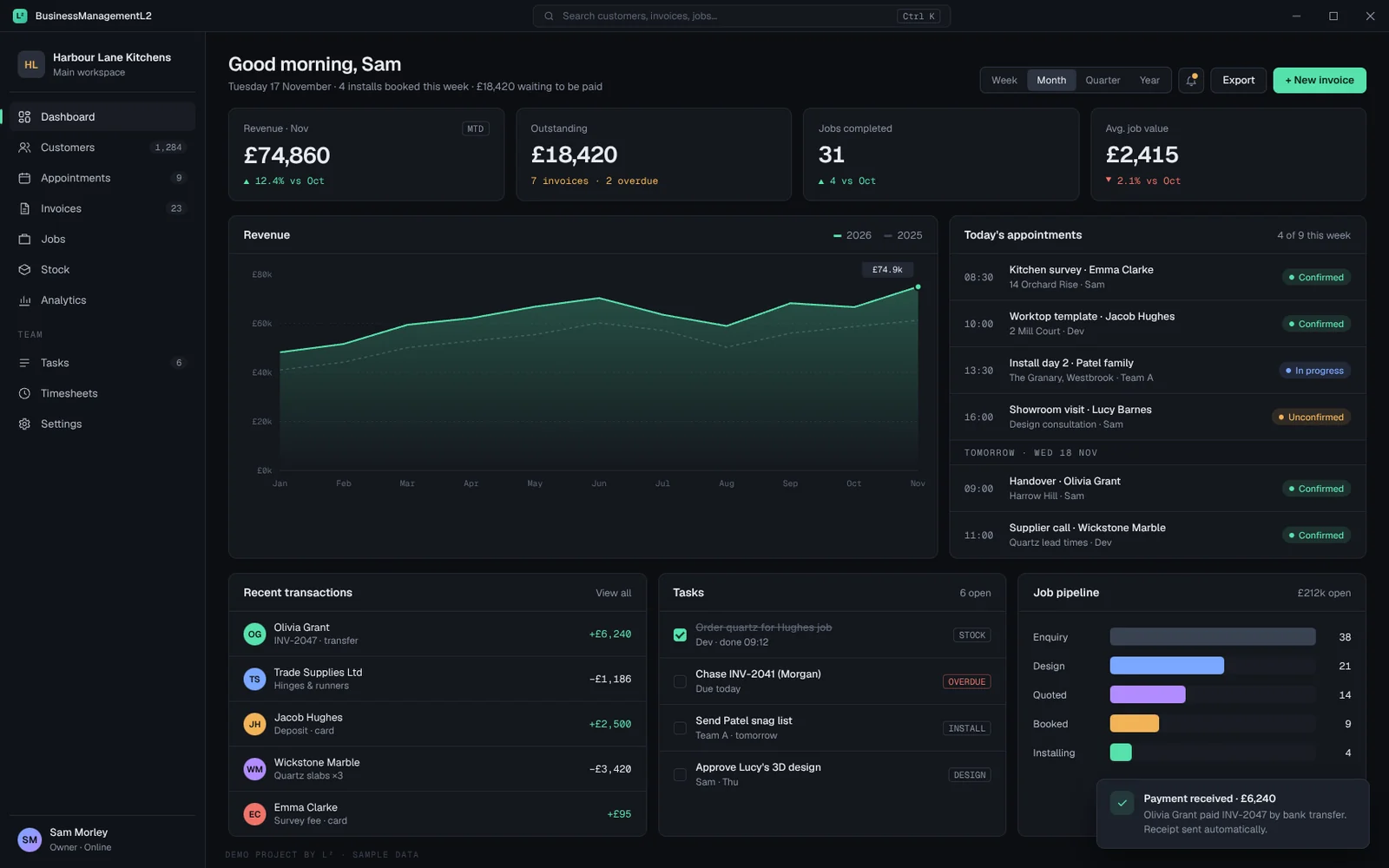Click the -£3,420 Wickstone Marble amount

[x=610, y=769]
